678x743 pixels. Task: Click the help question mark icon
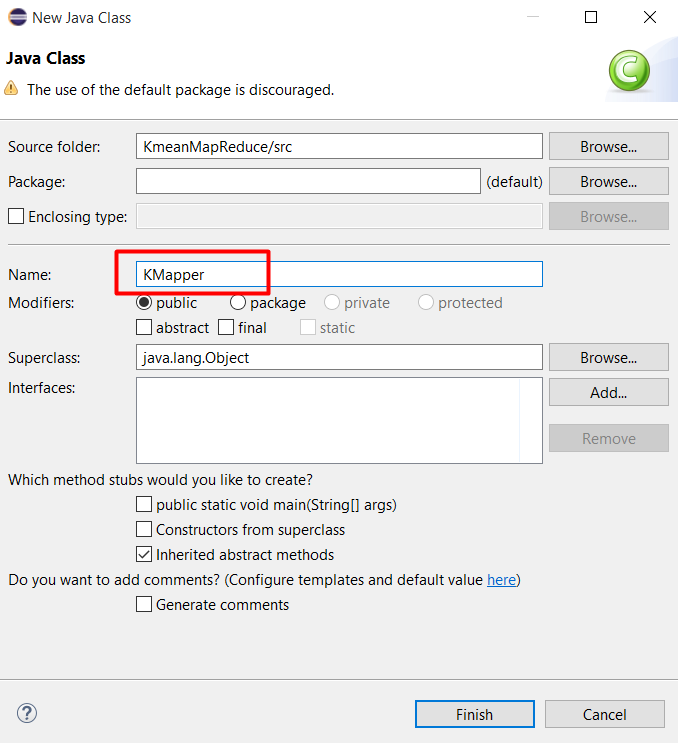point(27,713)
